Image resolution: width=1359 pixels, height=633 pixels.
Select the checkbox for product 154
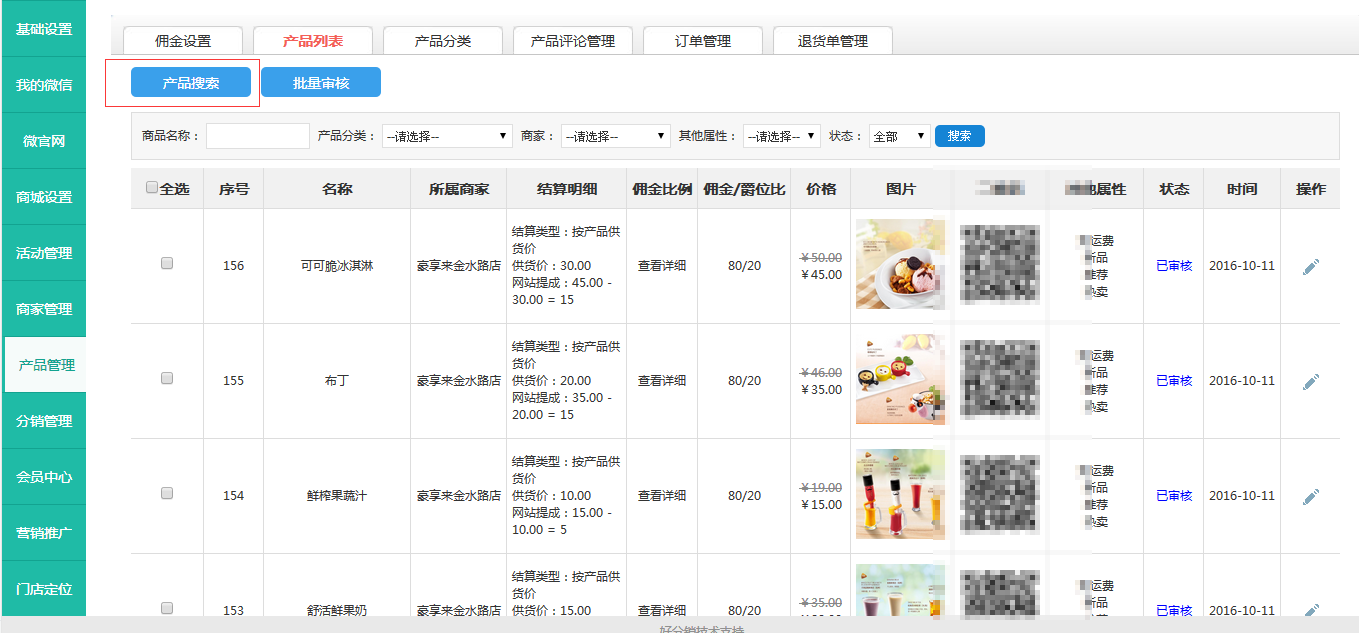pos(167,493)
